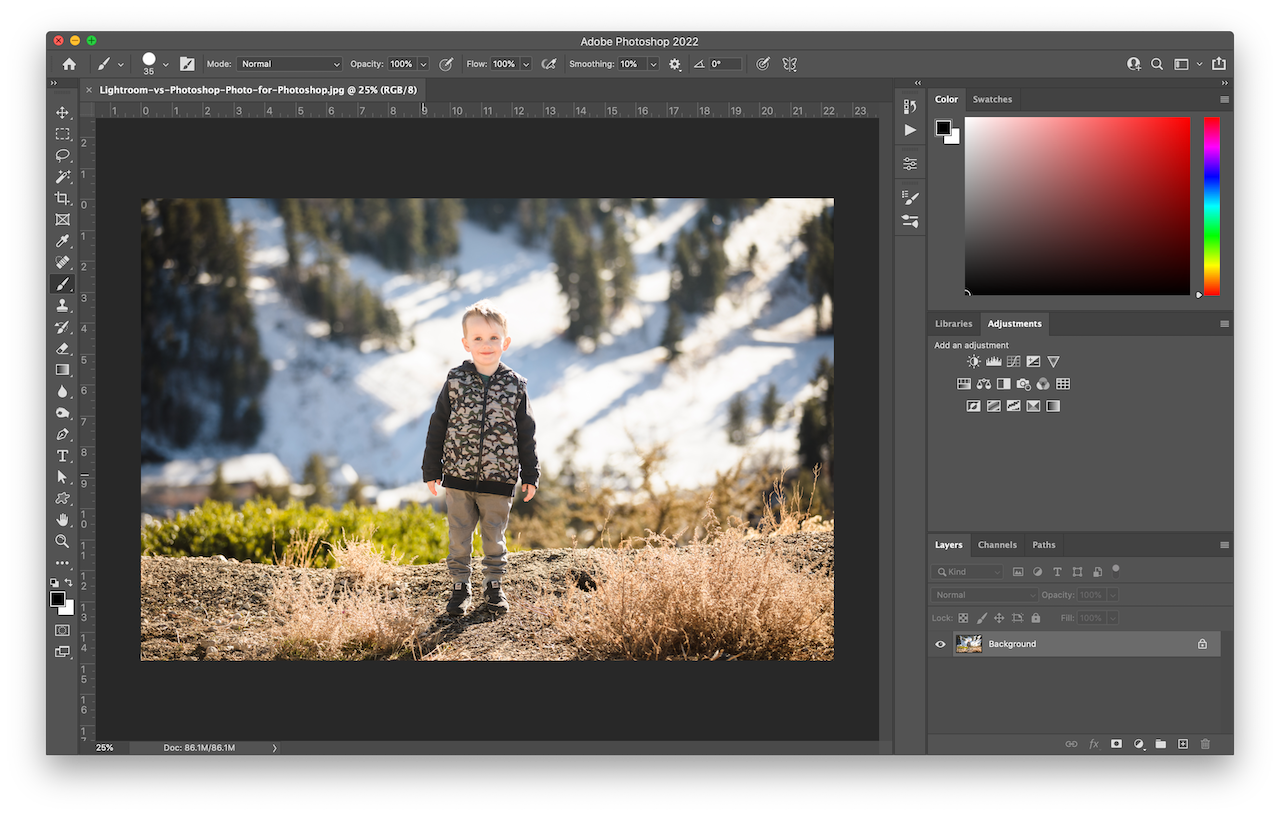Open the Properties panel icon

(x=910, y=163)
